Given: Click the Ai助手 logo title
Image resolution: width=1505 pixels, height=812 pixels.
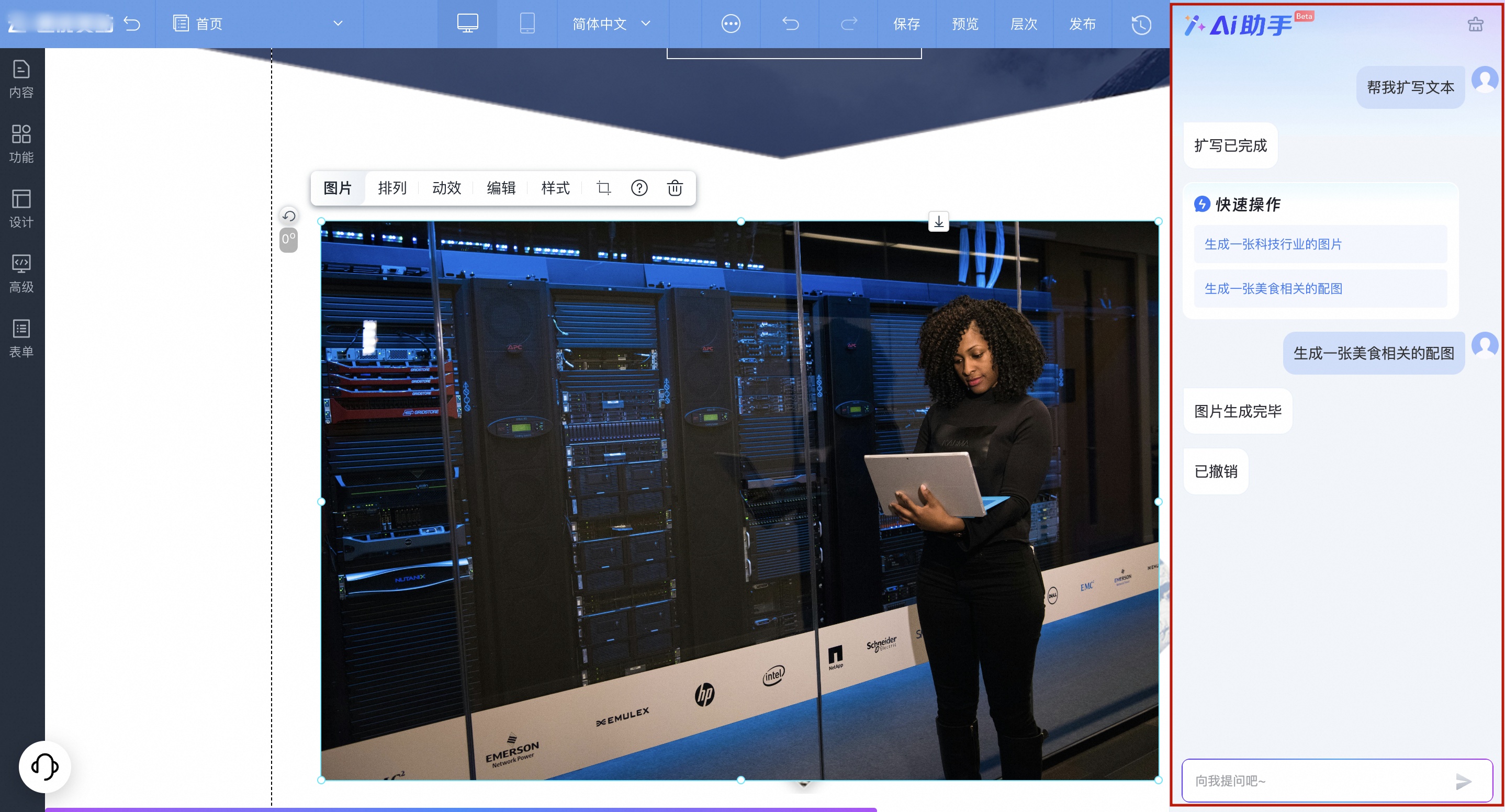Looking at the screenshot, I should pyautogui.click(x=1239, y=25).
